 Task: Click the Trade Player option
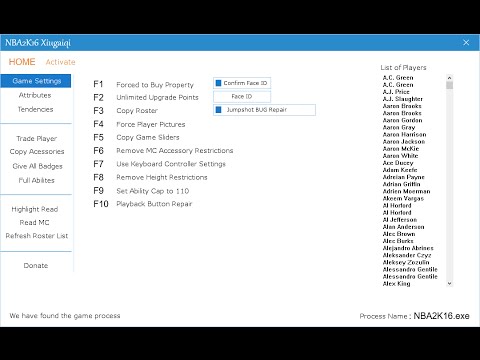tap(37, 138)
